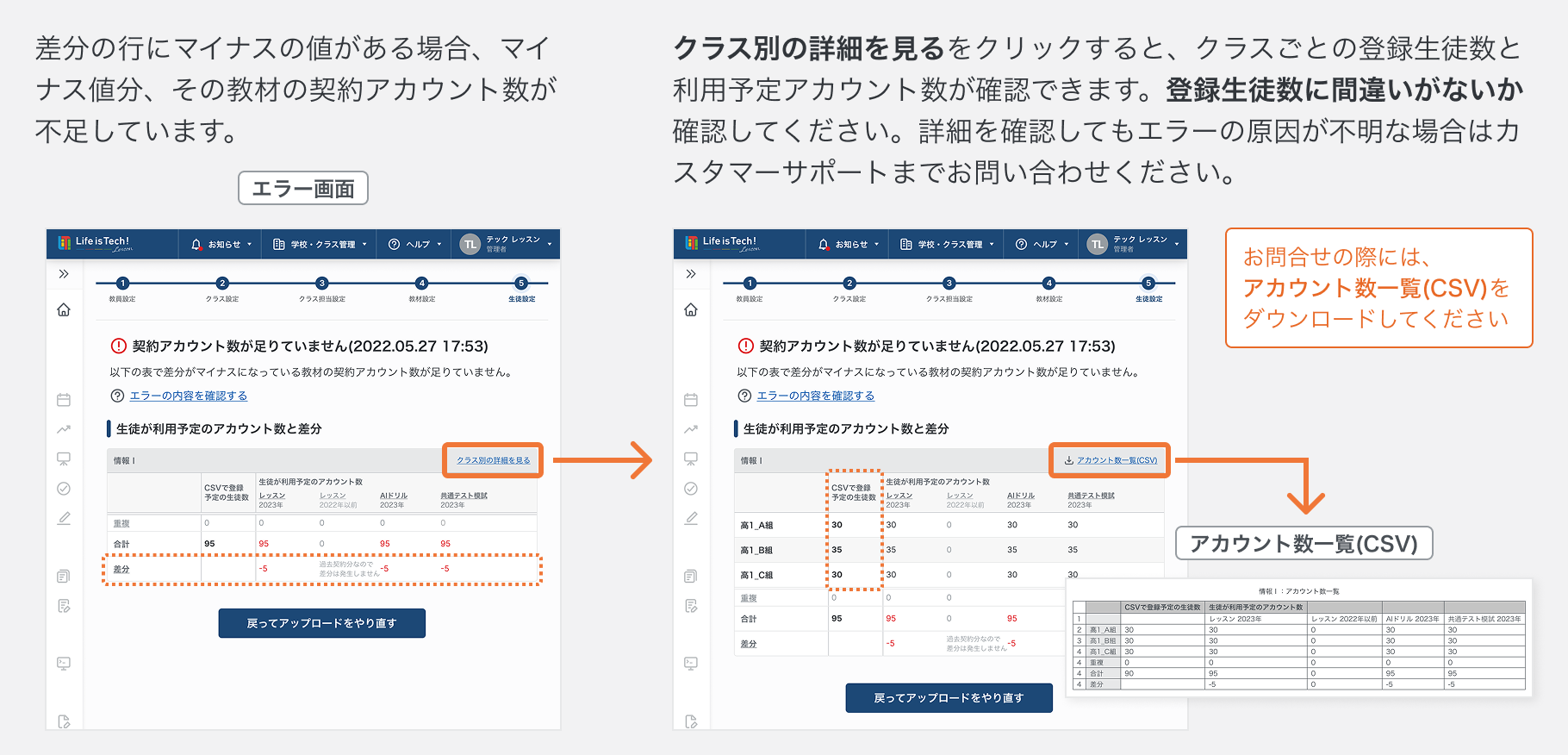The height and width of the screenshot is (755, 1568).
Task: Click the question-mark help icon in right screenshot body
Action: 744,396
